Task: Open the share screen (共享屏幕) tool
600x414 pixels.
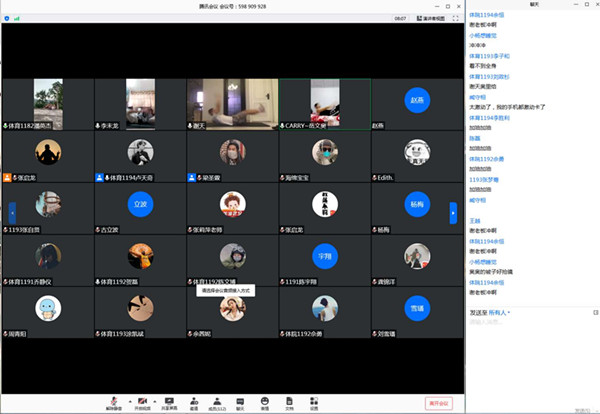Action: [x=168, y=402]
